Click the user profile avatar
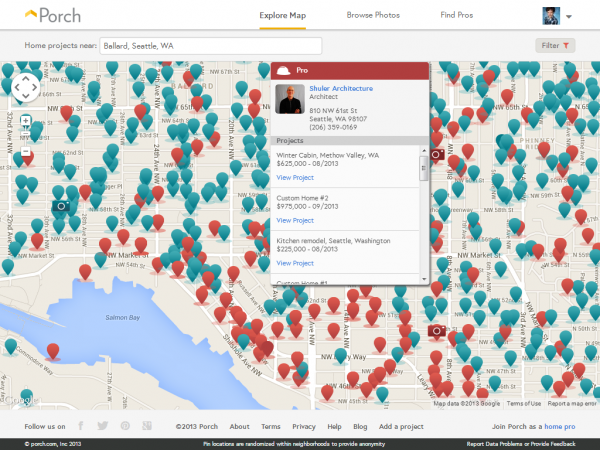The image size is (600, 450). click(x=551, y=16)
